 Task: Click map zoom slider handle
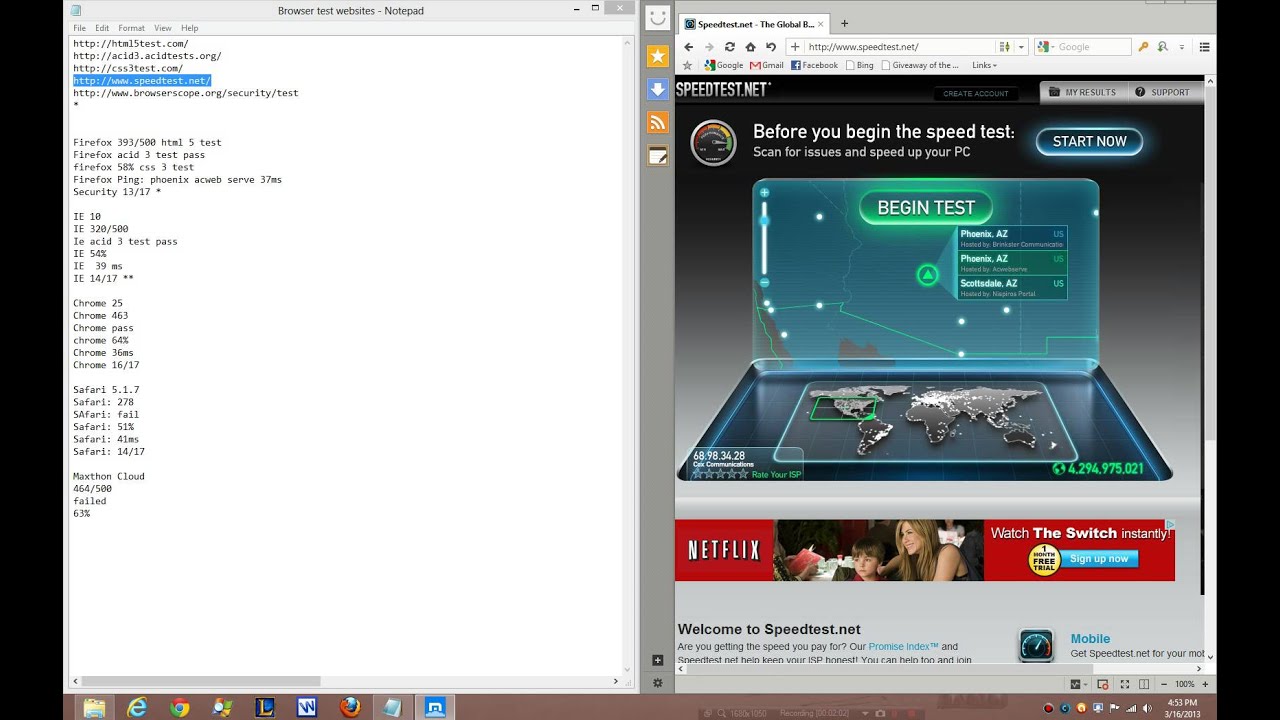click(x=764, y=222)
